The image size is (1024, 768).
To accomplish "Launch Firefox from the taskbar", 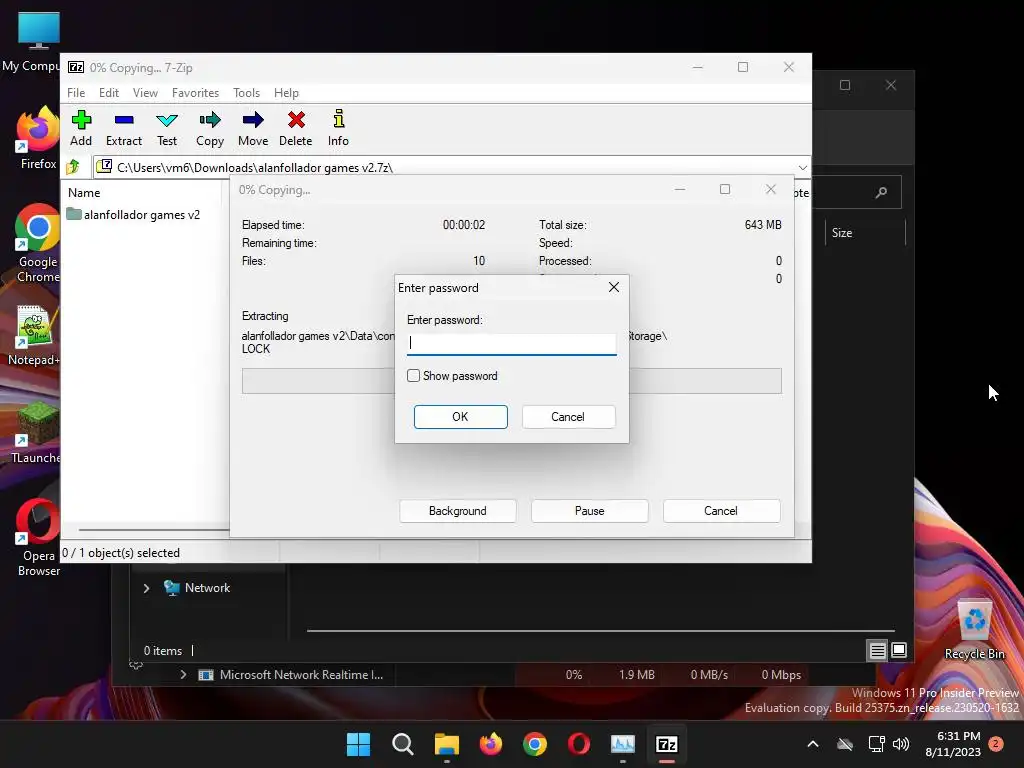I will [x=490, y=744].
